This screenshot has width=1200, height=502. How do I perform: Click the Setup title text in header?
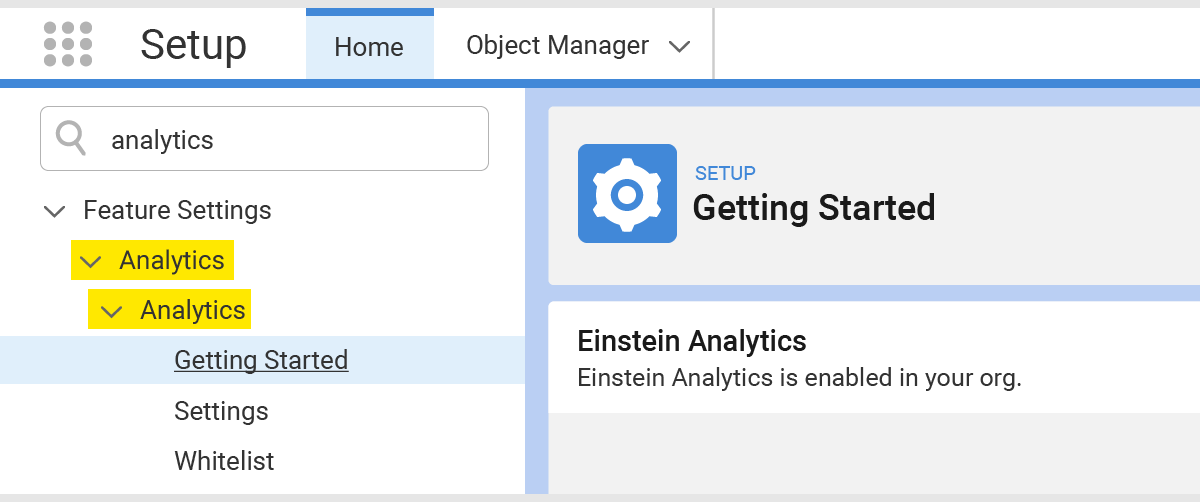click(x=193, y=45)
